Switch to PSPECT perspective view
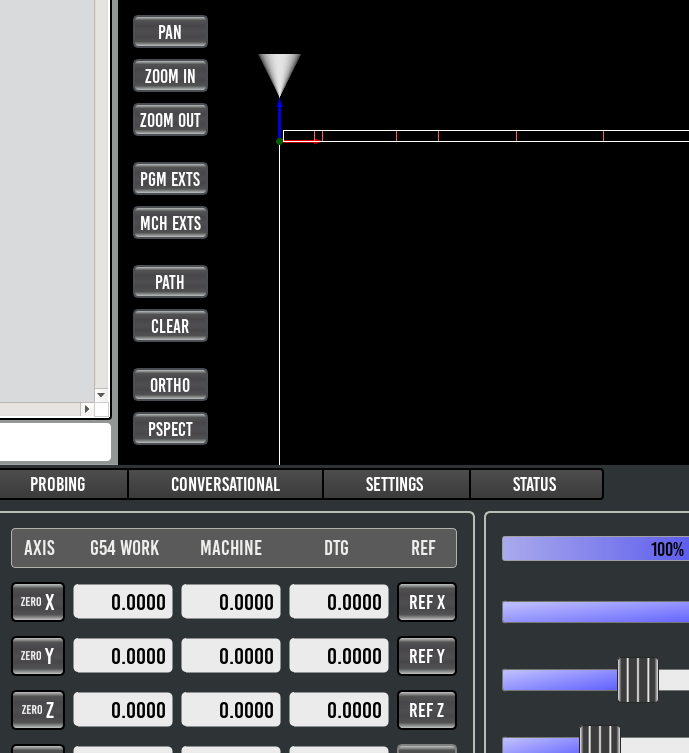Image resolution: width=689 pixels, height=753 pixels. tap(170, 429)
